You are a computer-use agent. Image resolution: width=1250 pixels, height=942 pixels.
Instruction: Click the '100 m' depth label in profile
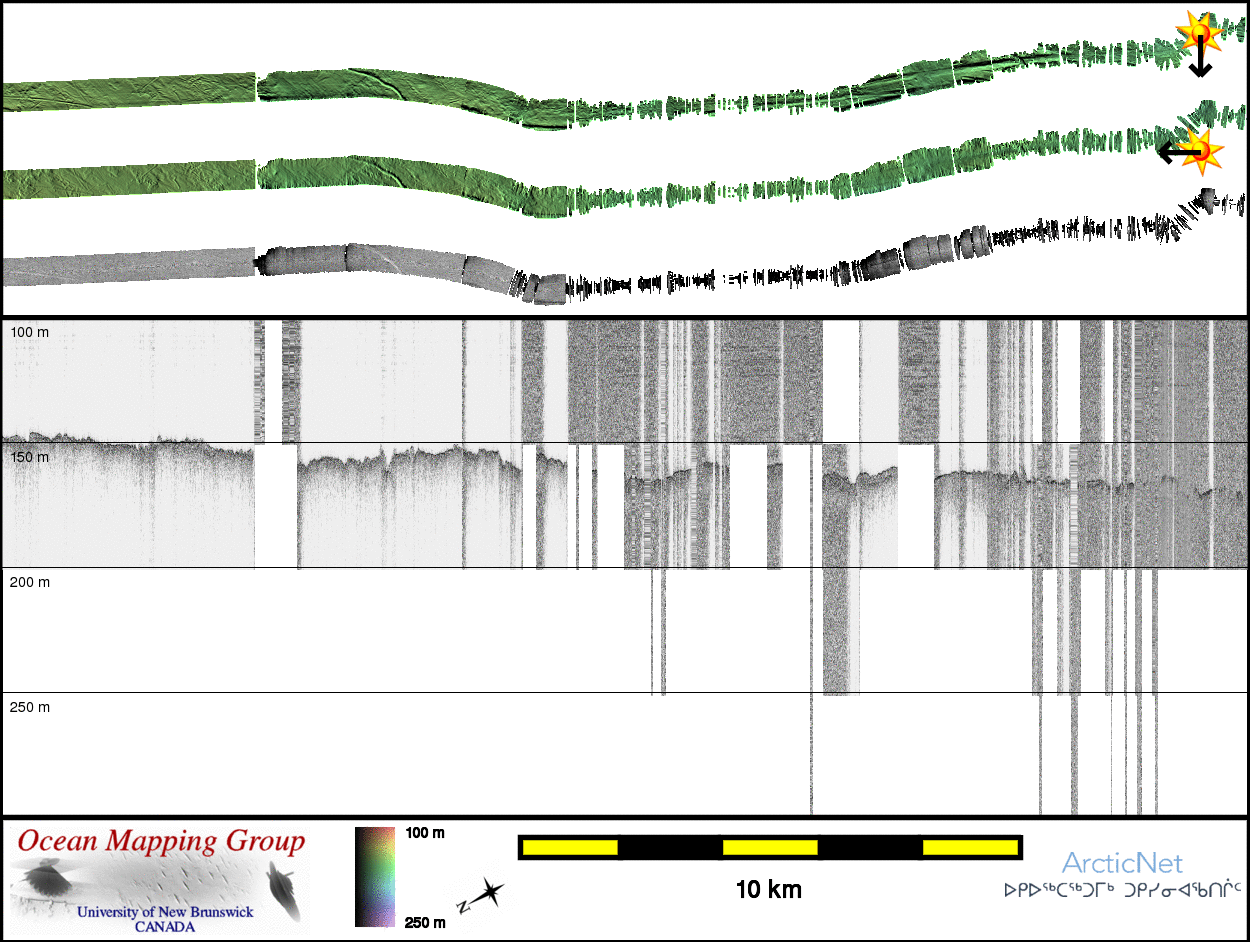click(x=29, y=330)
